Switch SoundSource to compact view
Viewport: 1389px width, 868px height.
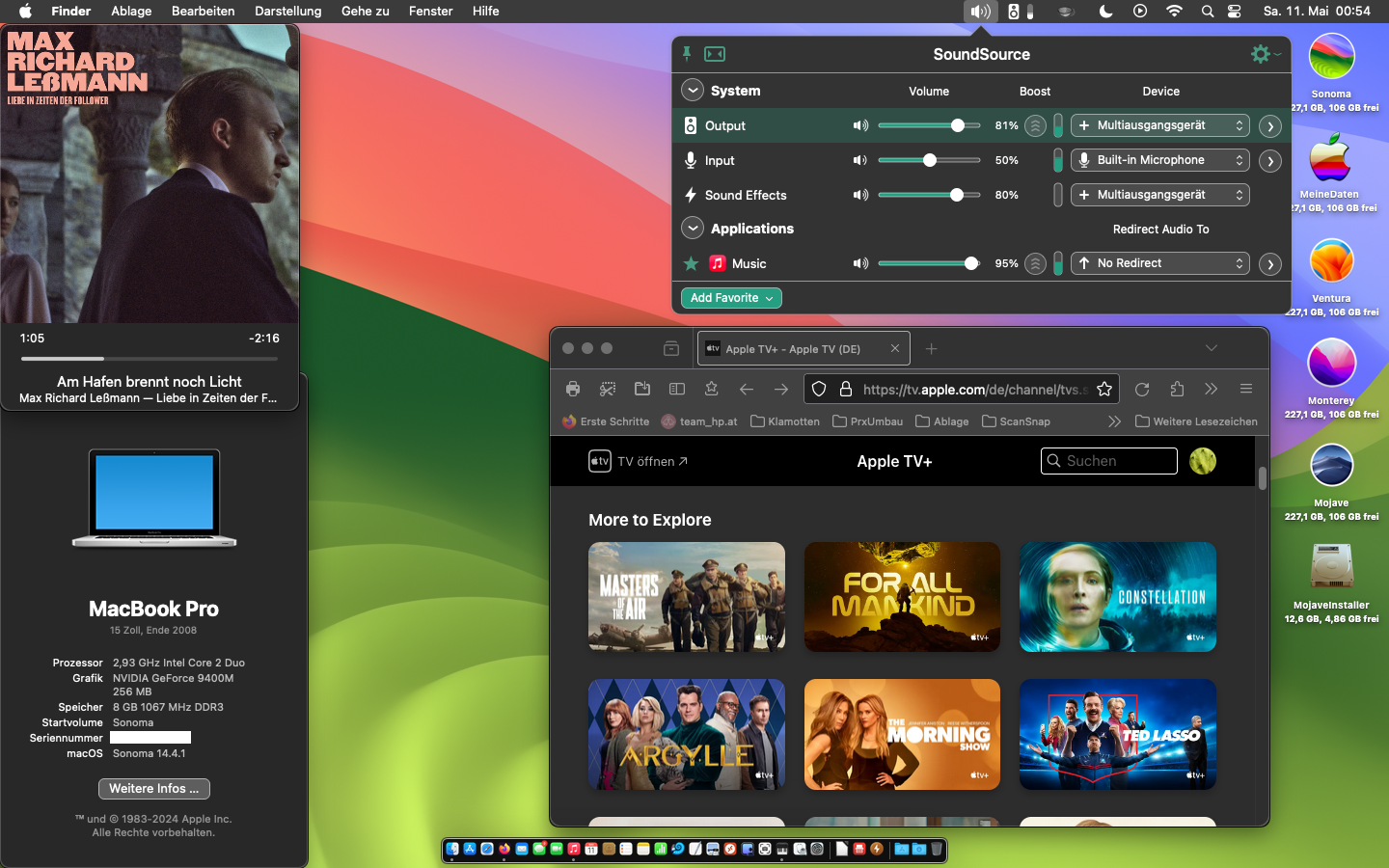(x=715, y=54)
